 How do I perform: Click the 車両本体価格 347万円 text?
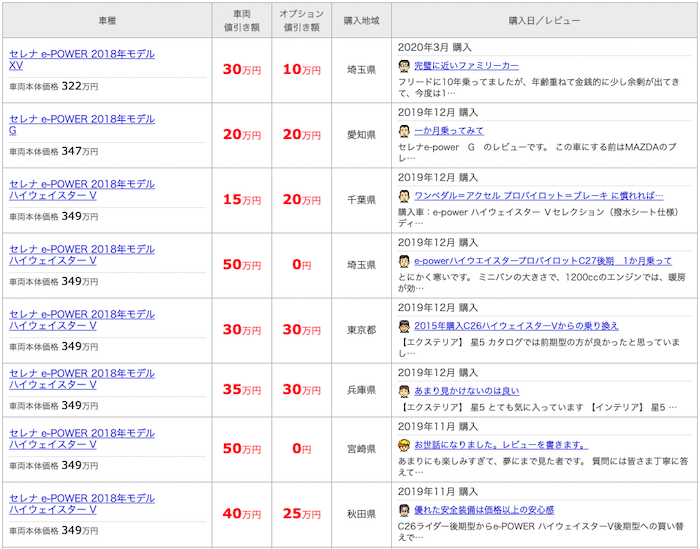54,151
